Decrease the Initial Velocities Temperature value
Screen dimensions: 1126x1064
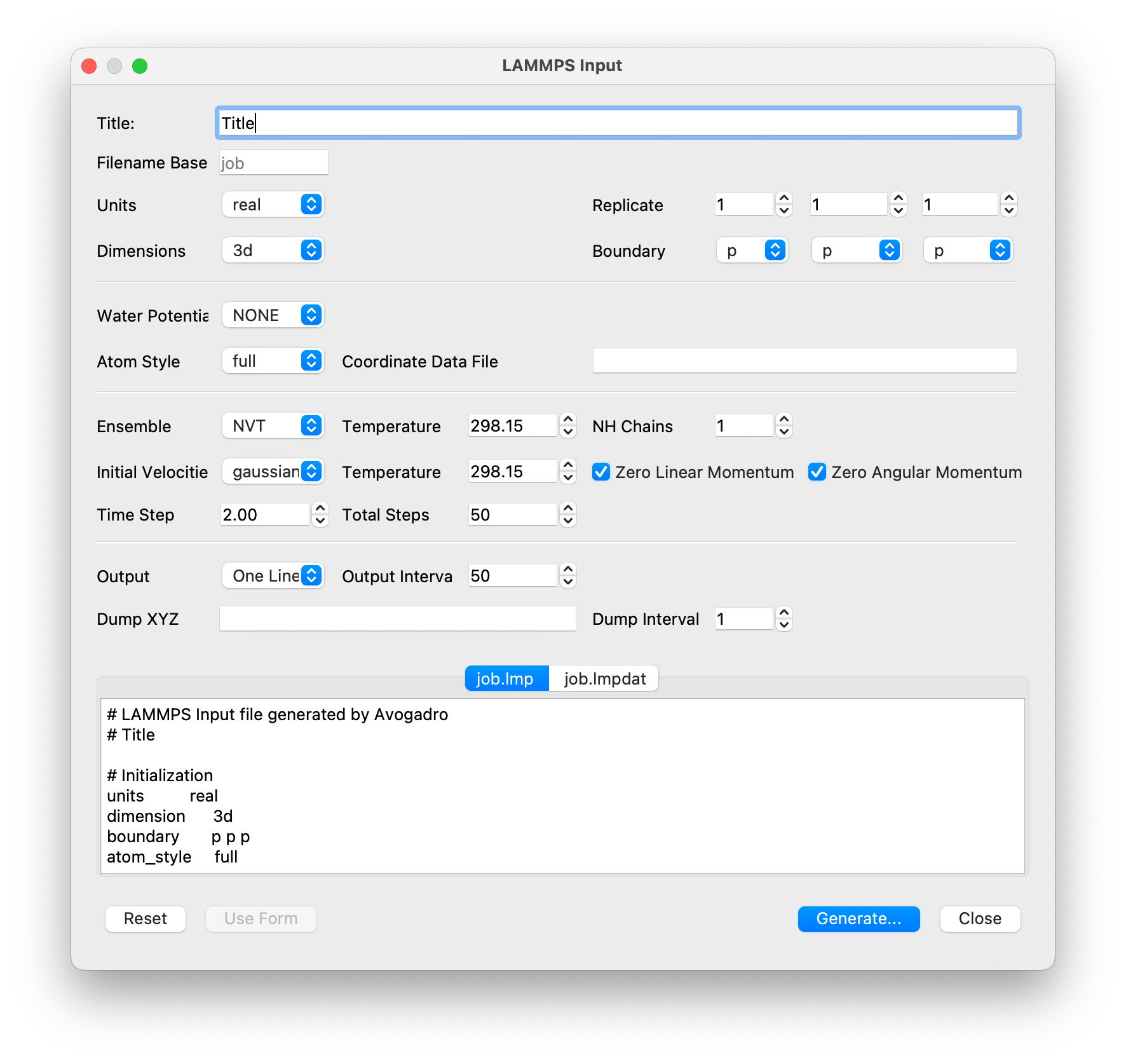coord(568,478)
